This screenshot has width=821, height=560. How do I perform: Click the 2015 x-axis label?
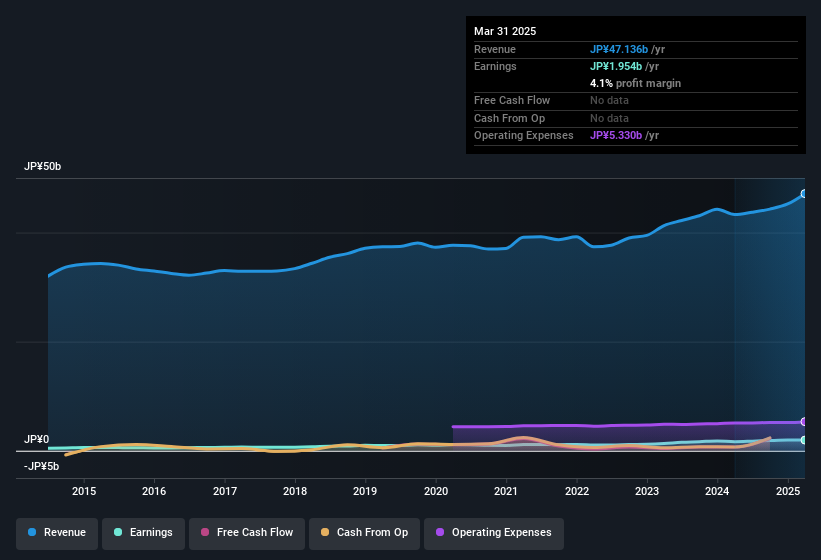tap(84, 491)
